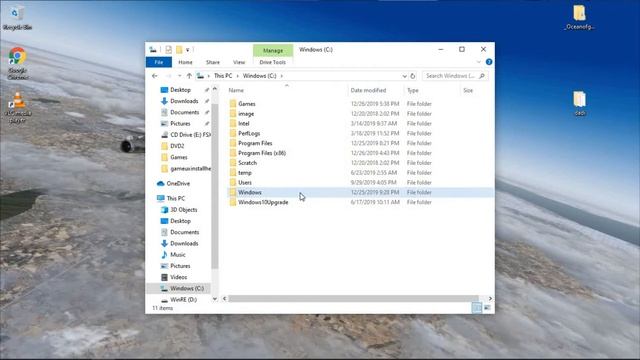Switch to the View ribbon tab
640x360 pixels.
coord(239,62)
